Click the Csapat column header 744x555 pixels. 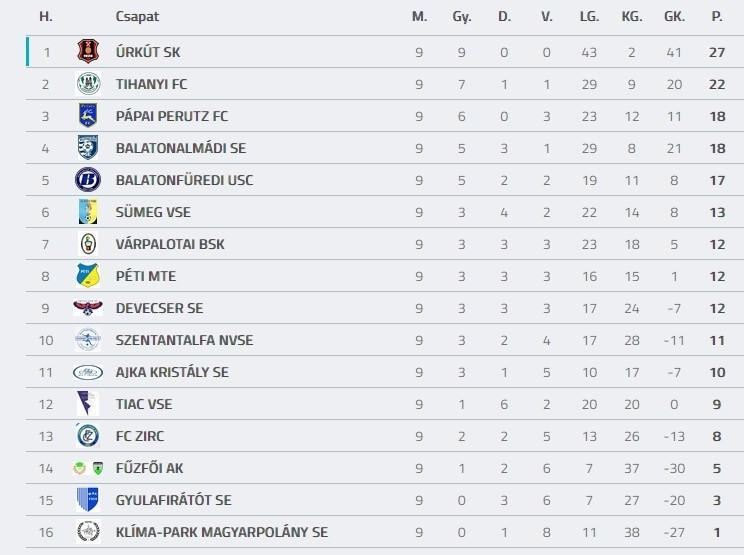(137, 17)
